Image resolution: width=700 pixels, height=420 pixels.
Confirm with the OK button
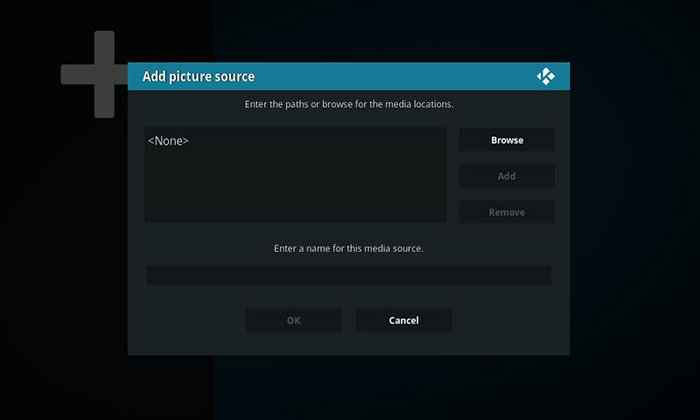coord(293,320)
